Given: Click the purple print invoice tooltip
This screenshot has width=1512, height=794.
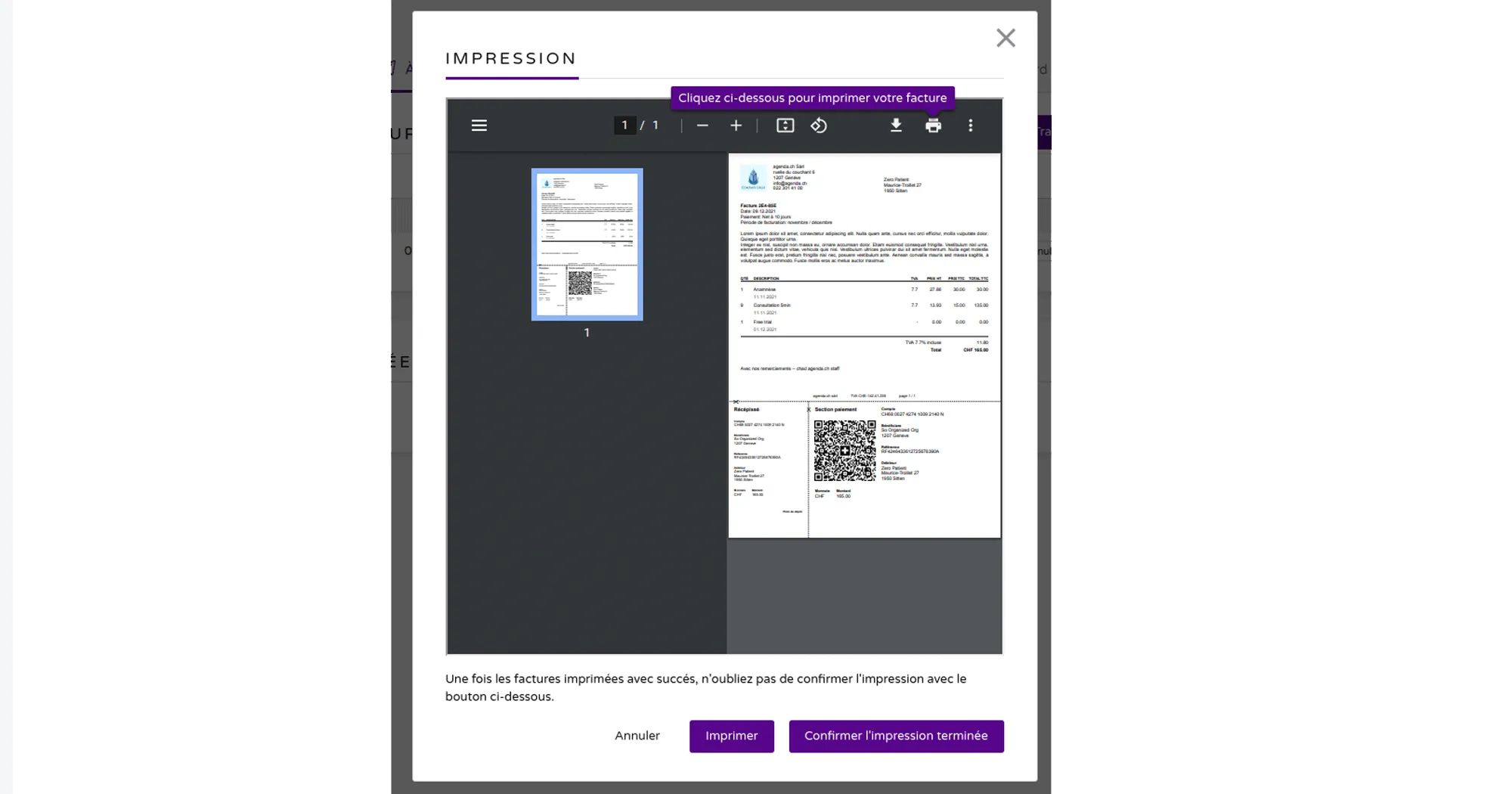Looking at the screenshot, I should click(812, 98).
